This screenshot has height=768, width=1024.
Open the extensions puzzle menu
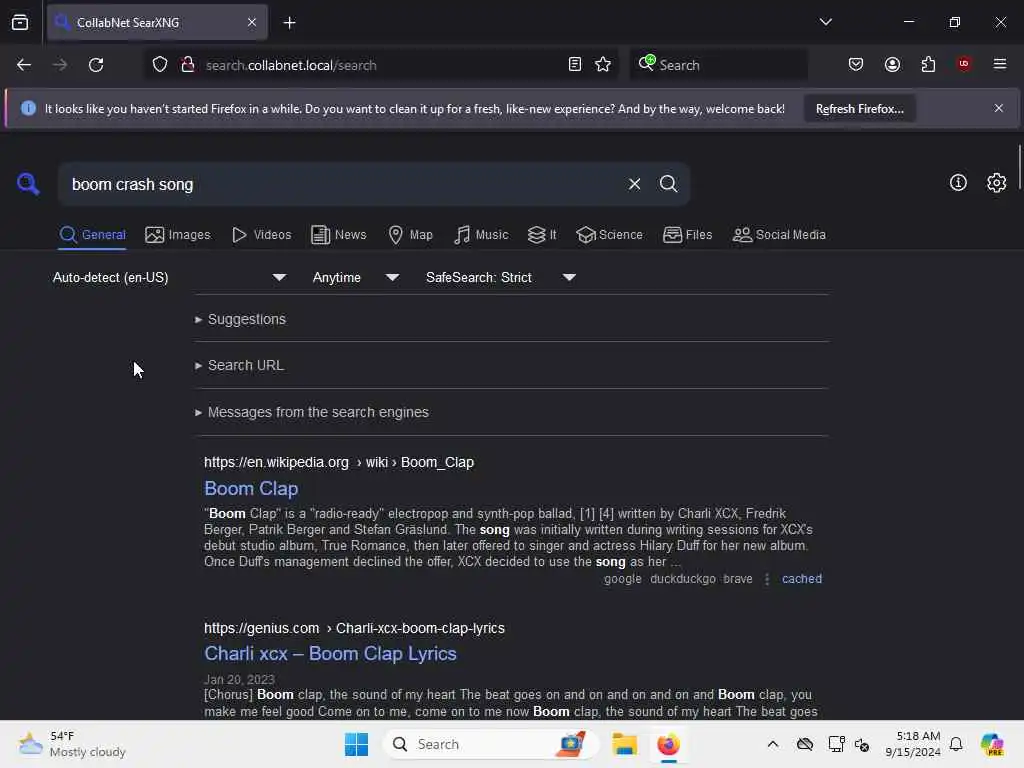(928, 64)
